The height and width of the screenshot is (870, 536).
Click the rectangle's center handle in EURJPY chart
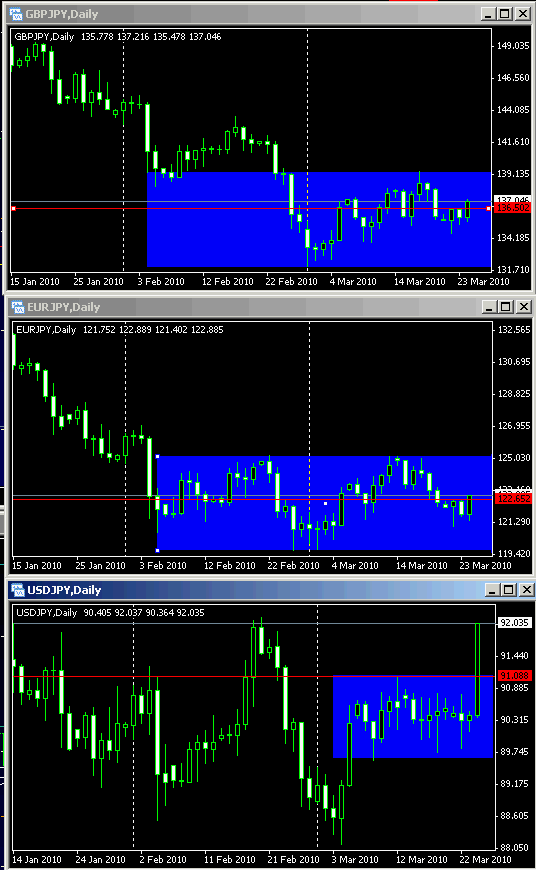pos(325,503)
